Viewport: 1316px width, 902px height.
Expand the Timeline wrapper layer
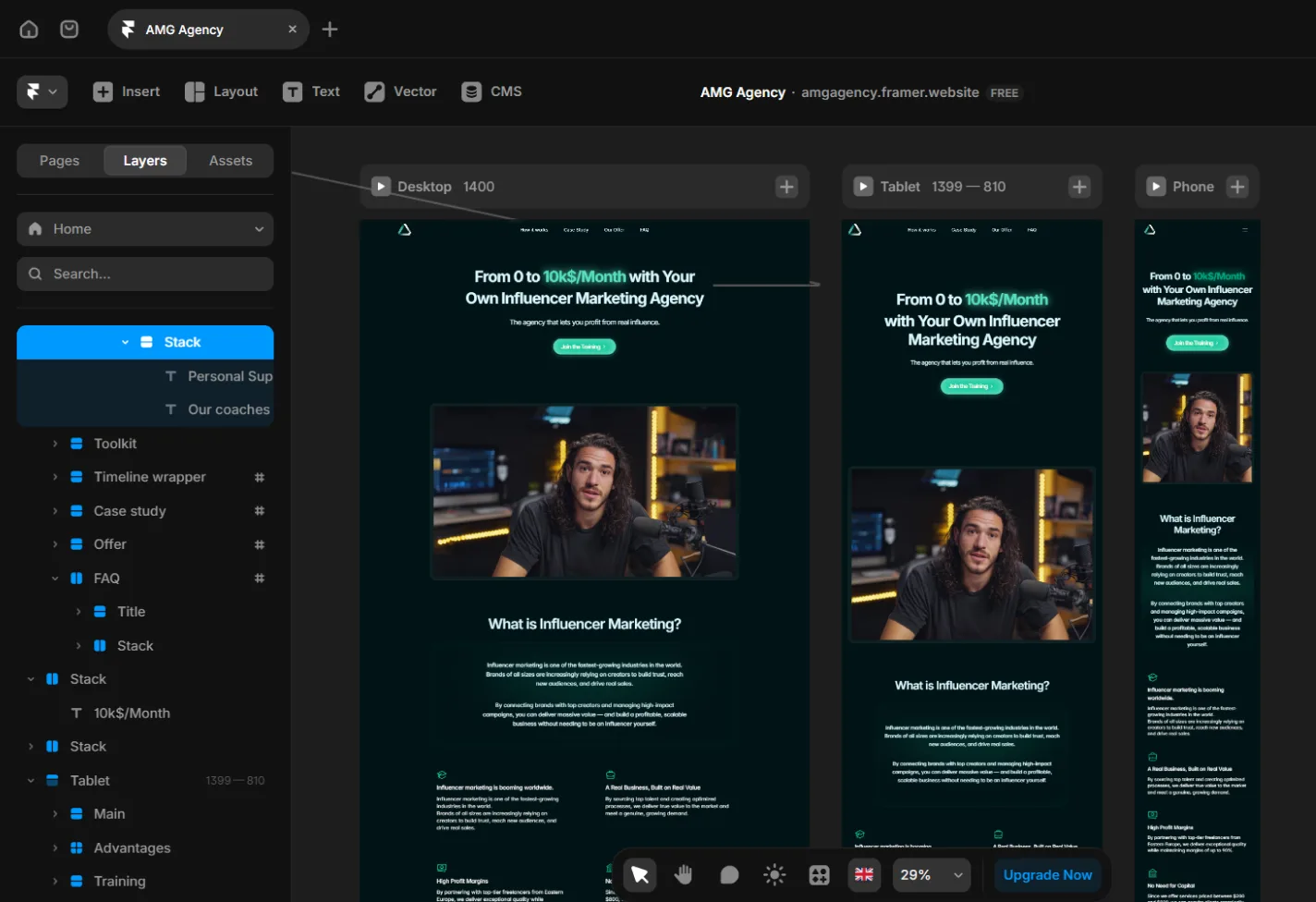(x=55, y=477)
